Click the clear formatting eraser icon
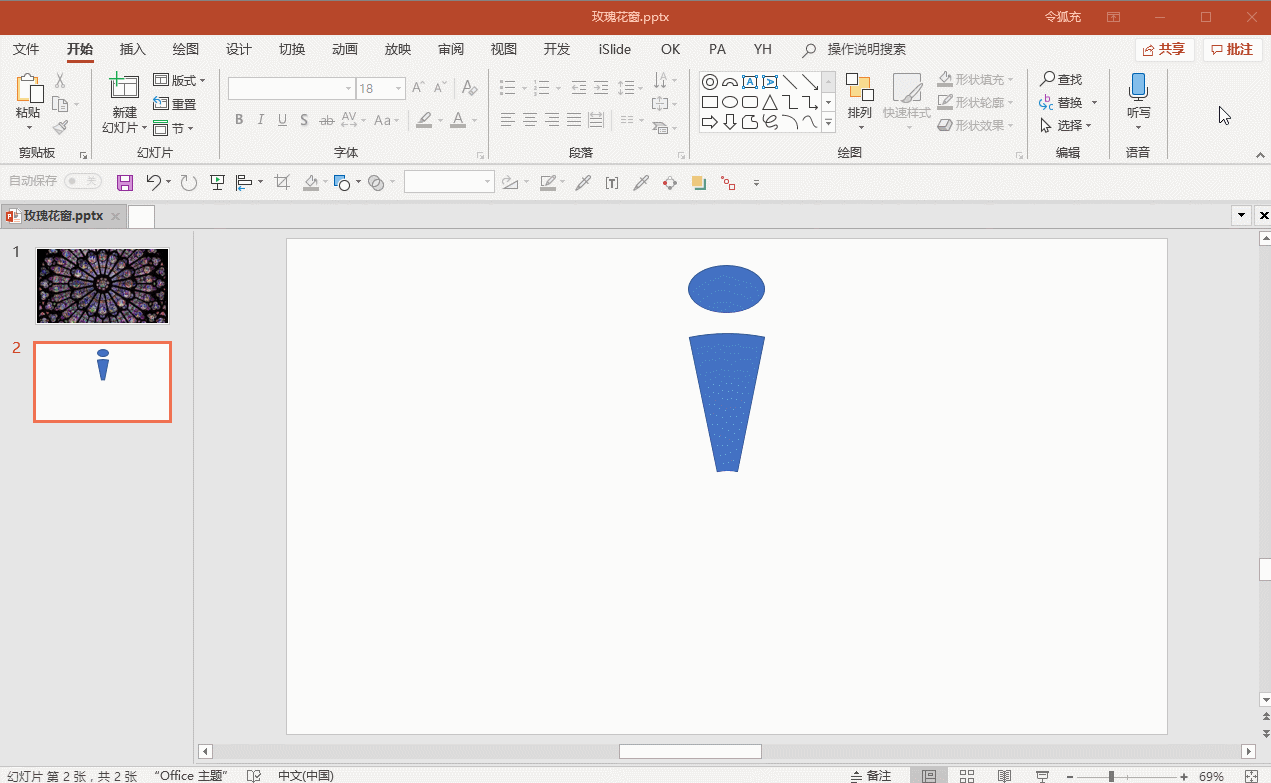Image resolution: width=1271 pixels, height=783 pixels. click(x=469, y=88)
